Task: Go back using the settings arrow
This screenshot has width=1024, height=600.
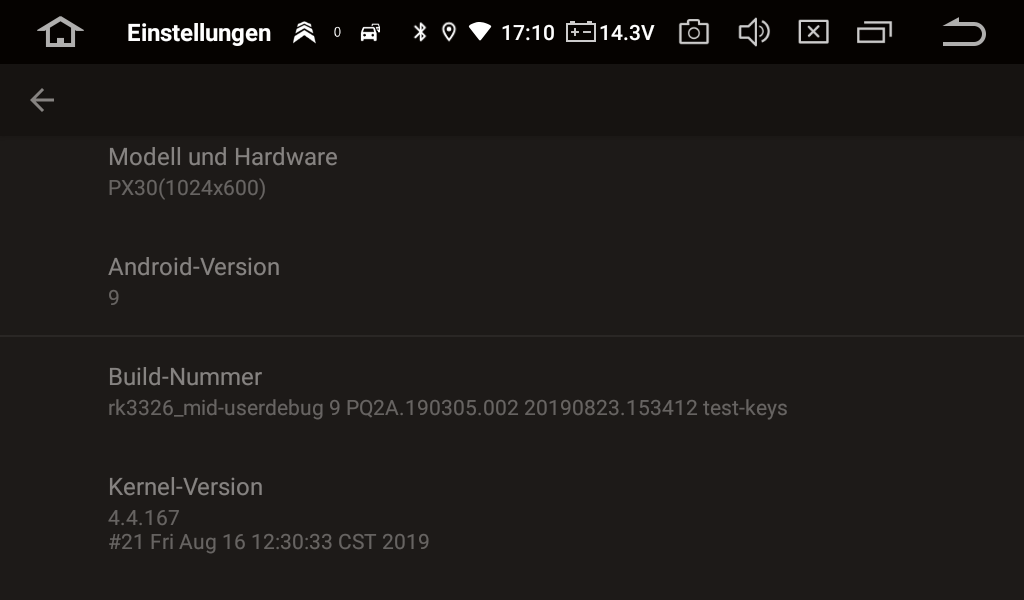Action: pos(42,100)
